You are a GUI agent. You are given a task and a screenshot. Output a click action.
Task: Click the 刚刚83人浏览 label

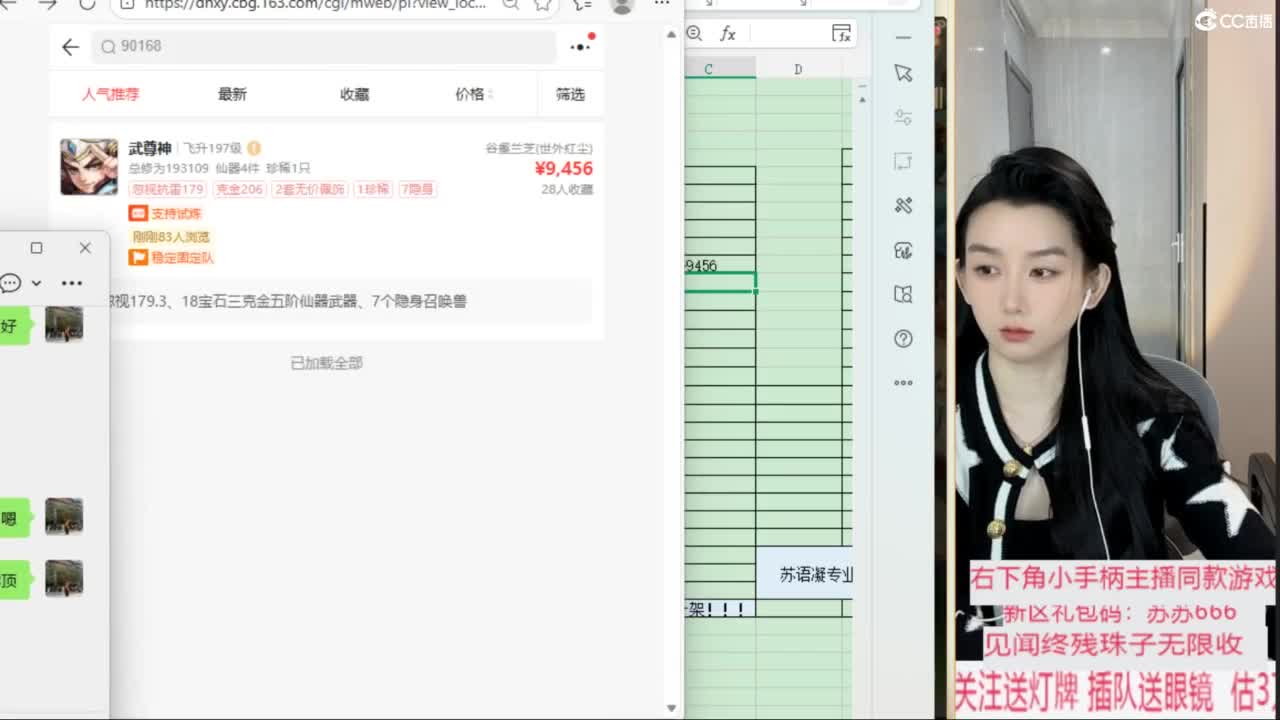(171, 237)
